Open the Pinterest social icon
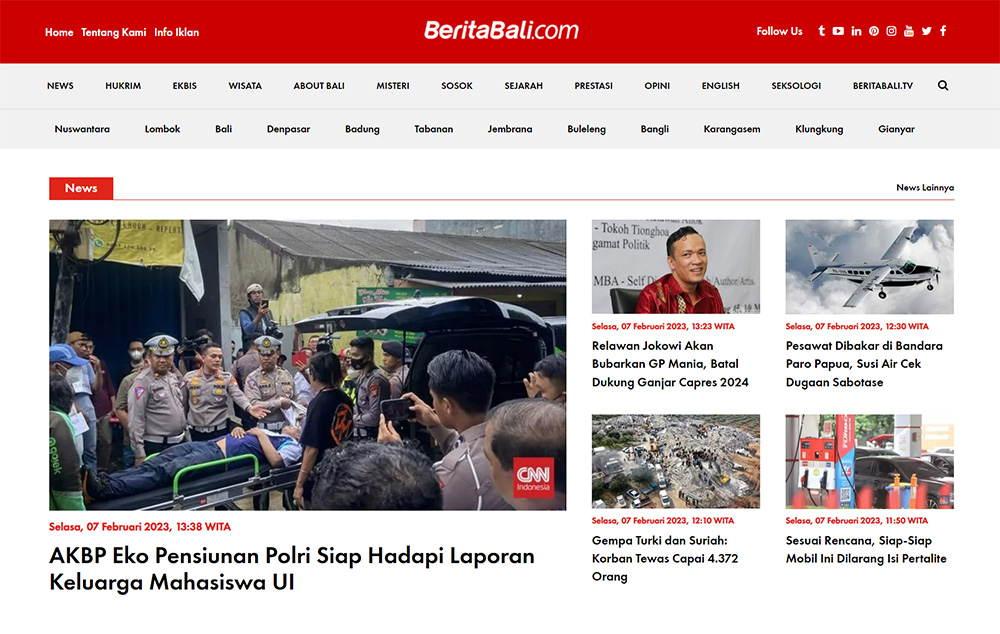The height and width of the screenshot is (634, 1000). tap(874, 31)
